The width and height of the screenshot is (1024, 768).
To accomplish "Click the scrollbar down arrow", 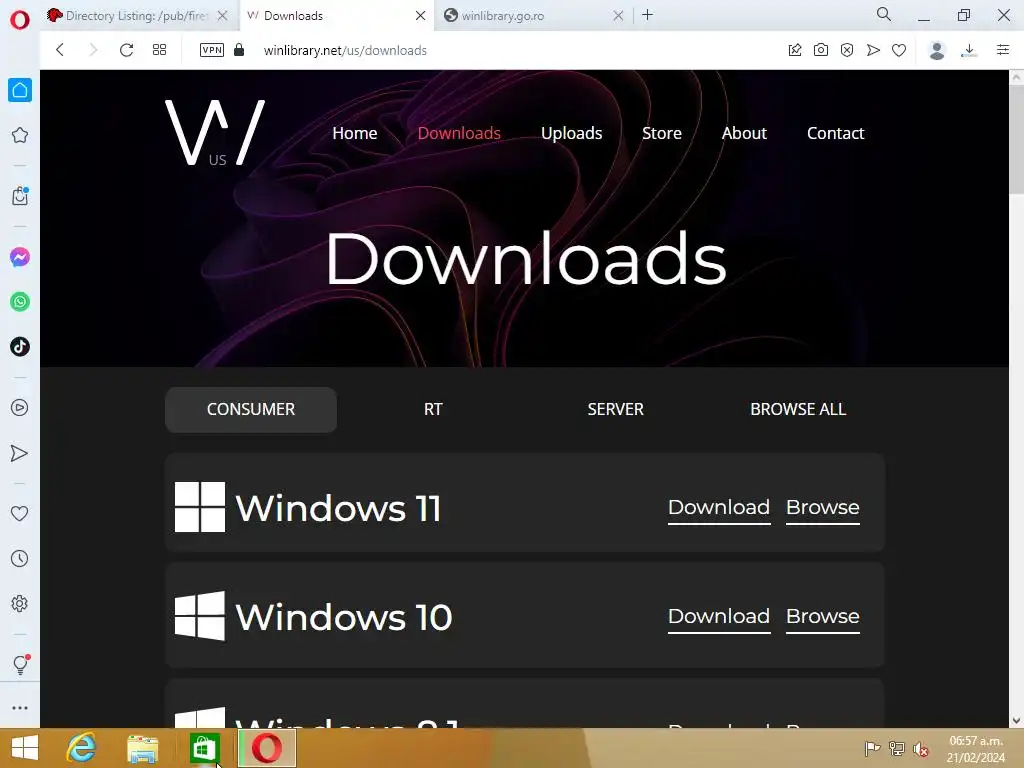I will [x=1016, y=721].
